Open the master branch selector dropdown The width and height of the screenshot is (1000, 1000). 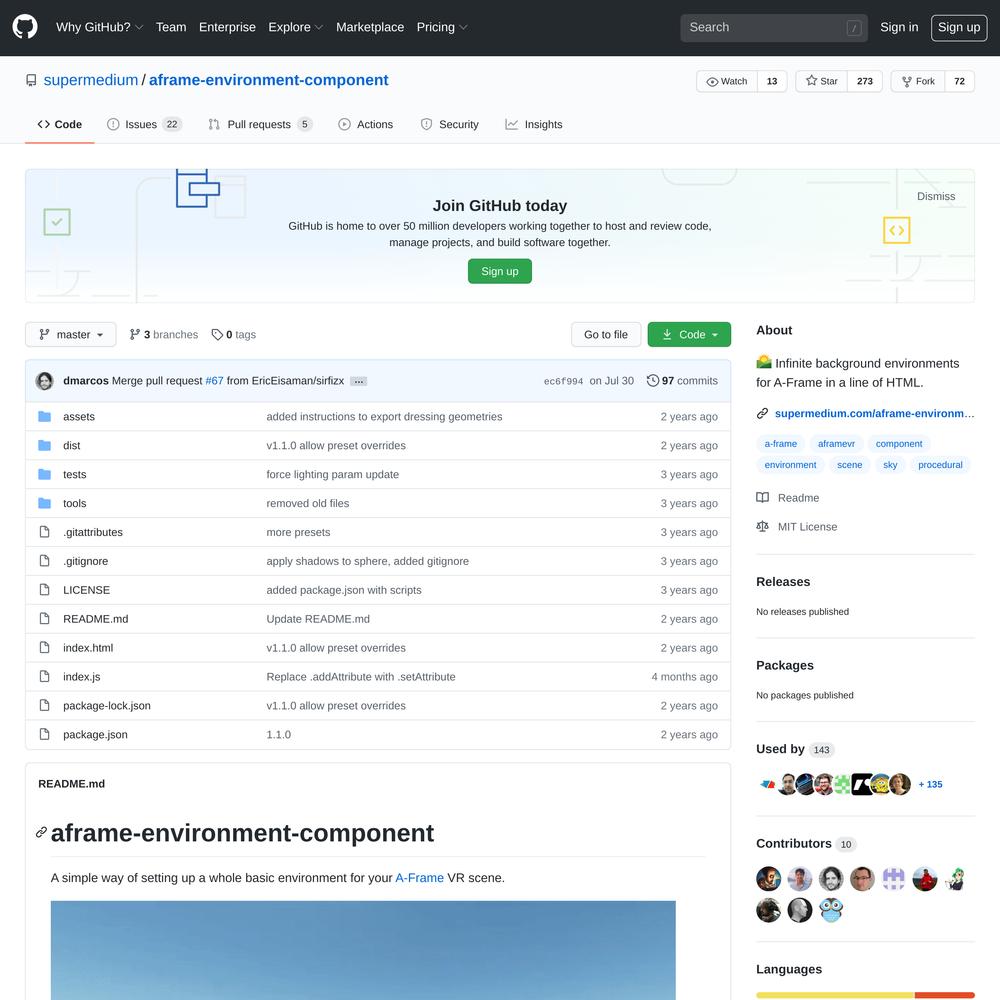click(71, 335)
